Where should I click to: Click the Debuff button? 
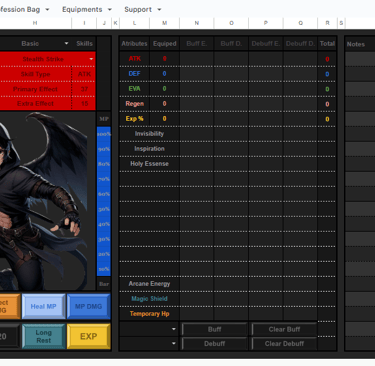tap(215, 344)
